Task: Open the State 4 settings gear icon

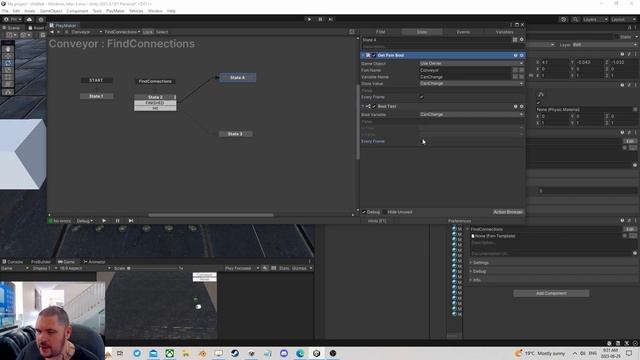Action: (x=521, y=40)
